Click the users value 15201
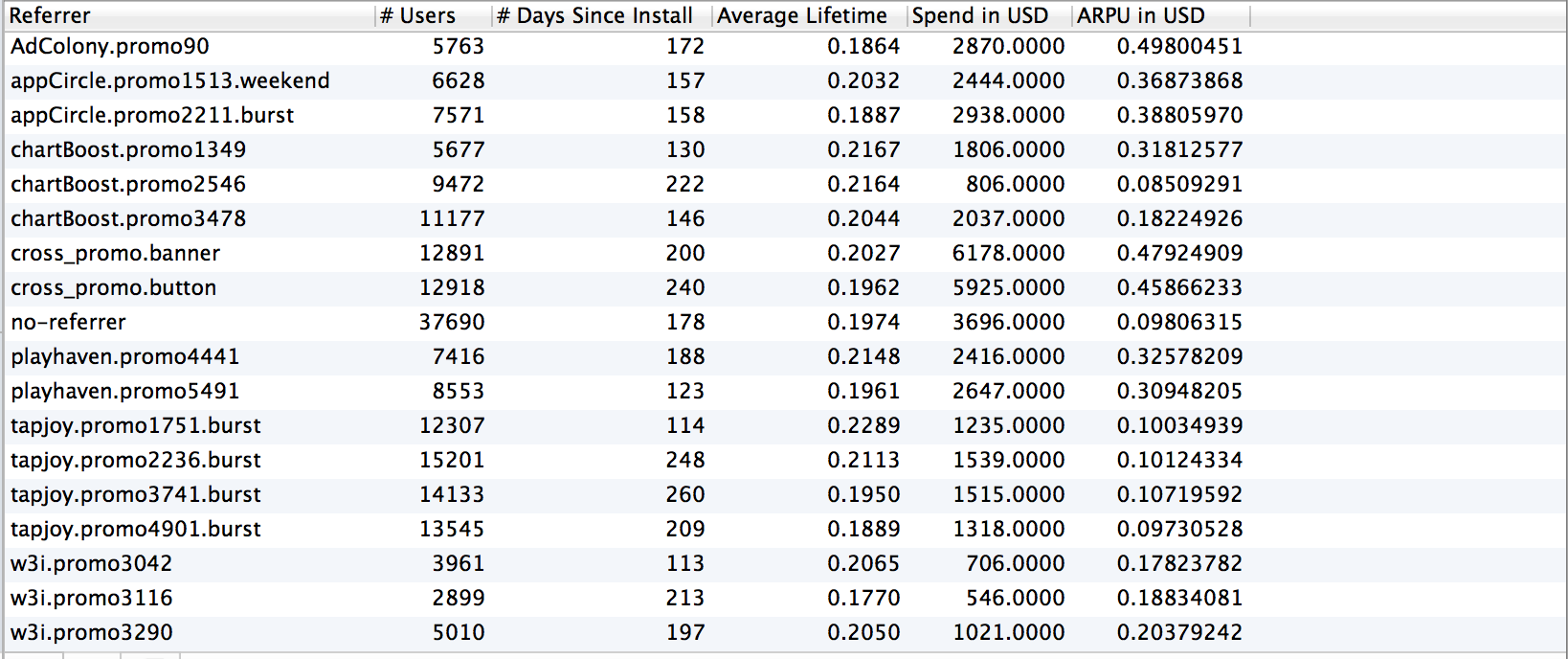1568x659 pixels. (452, 460)
